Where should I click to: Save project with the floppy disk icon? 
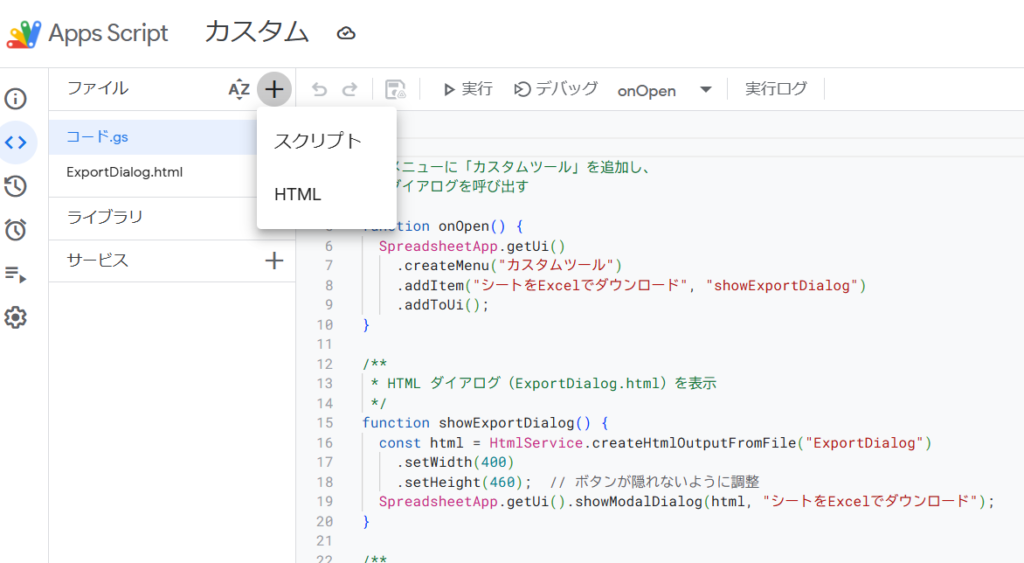coord(395,89)
